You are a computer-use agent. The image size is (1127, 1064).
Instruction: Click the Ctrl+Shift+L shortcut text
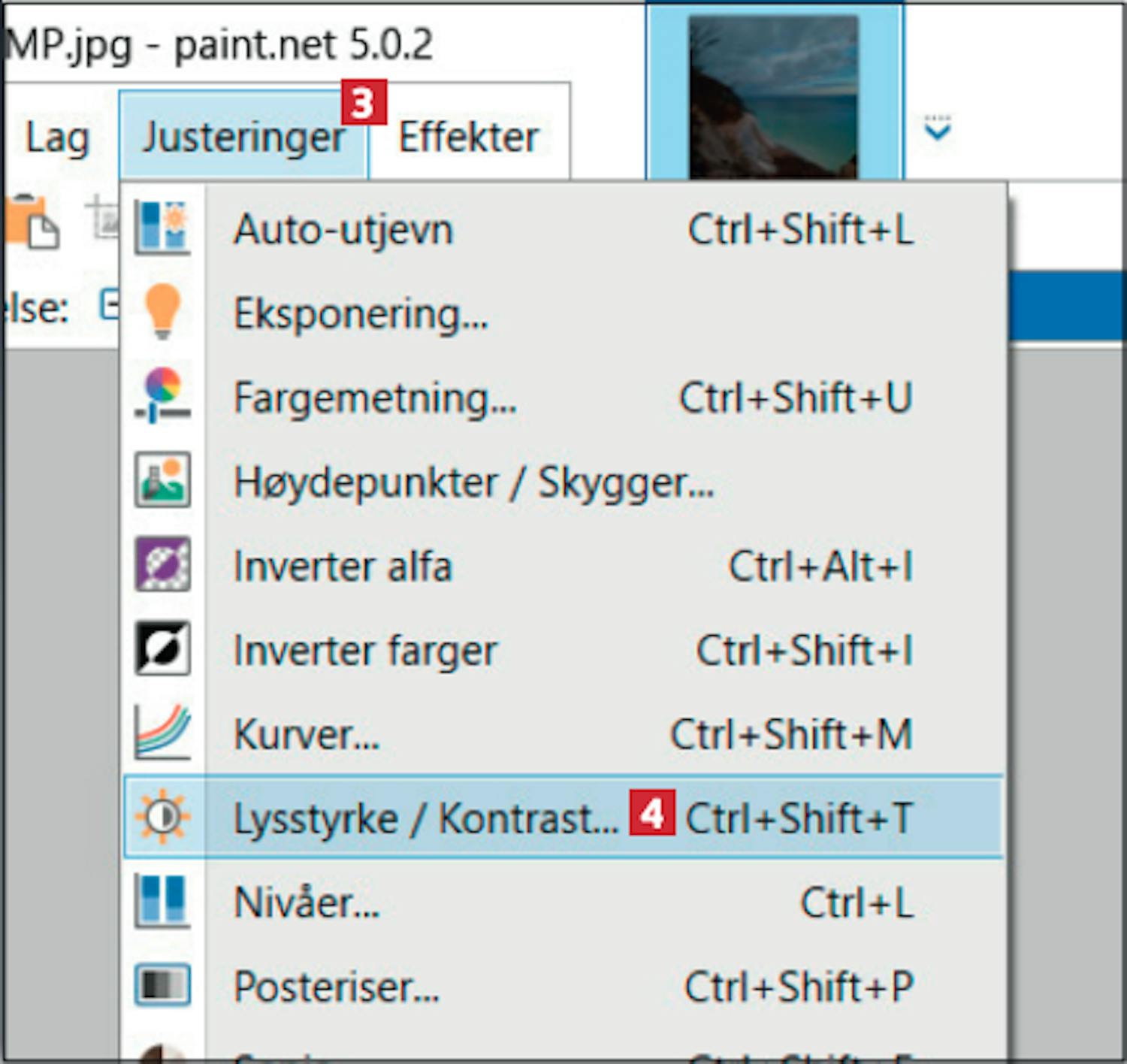click(801, 228)
